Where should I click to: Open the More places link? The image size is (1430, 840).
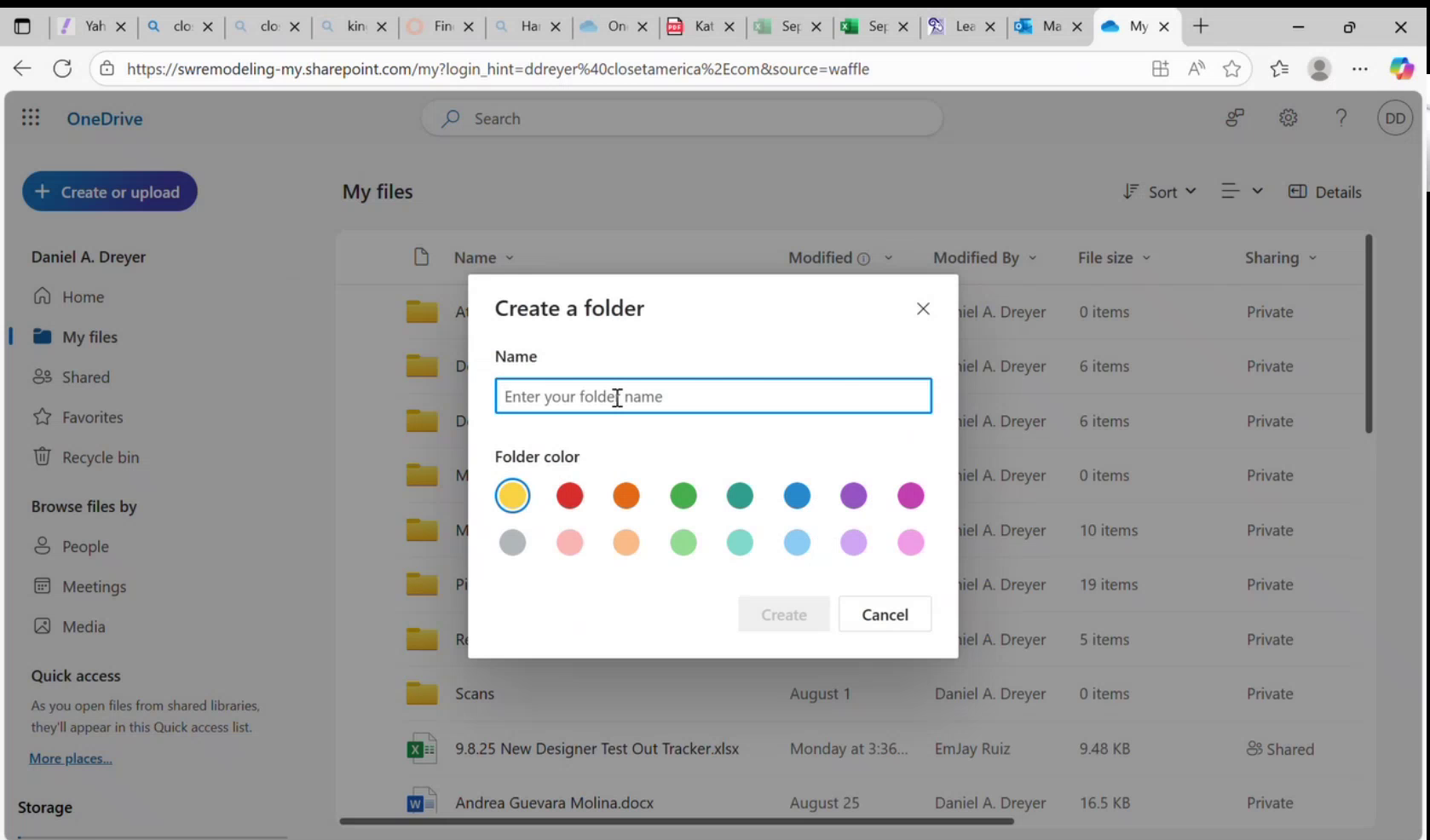[x=70, y=757]
